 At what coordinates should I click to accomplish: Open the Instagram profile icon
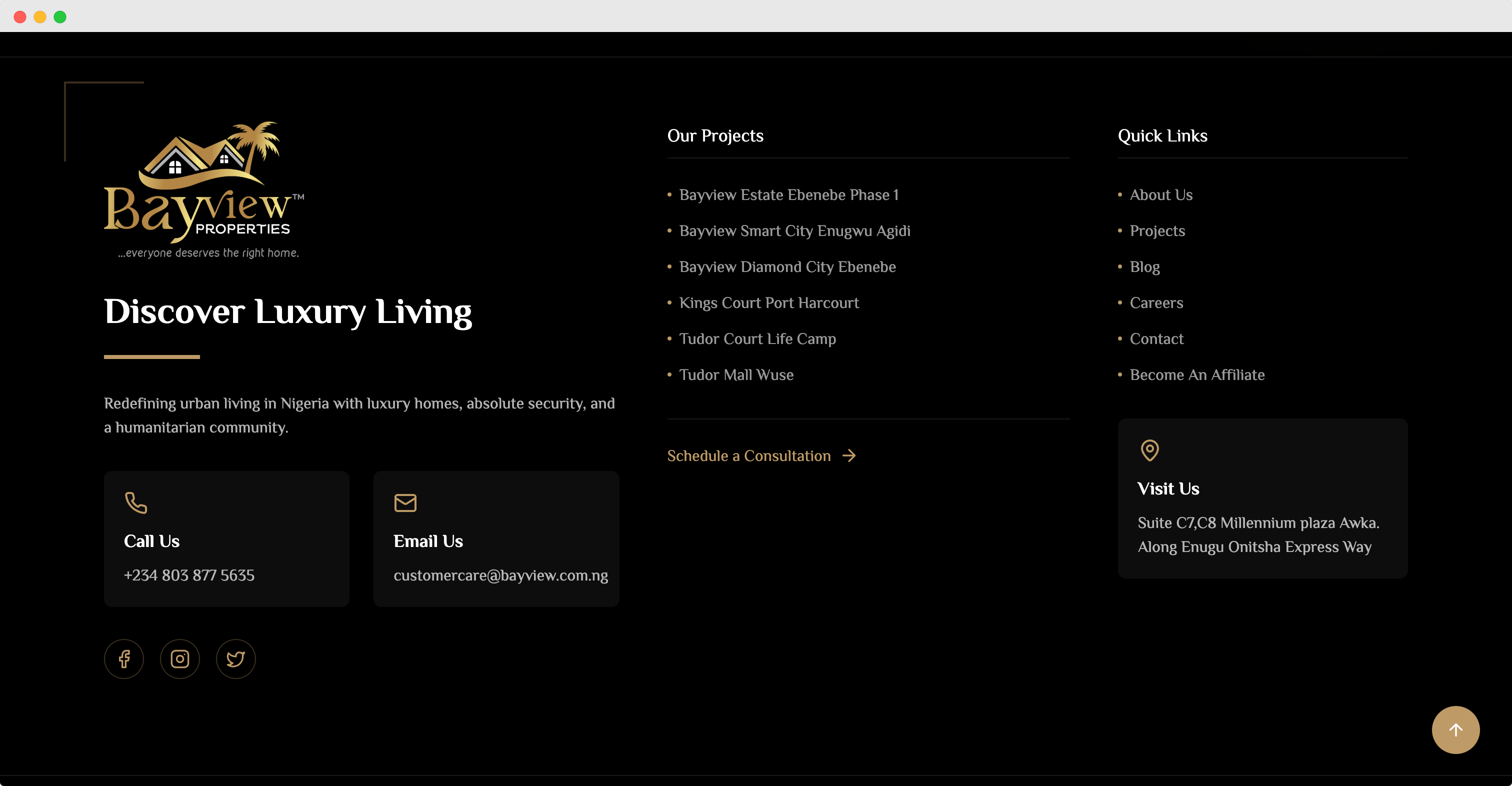pyautogui.click(x=179, y=658)
